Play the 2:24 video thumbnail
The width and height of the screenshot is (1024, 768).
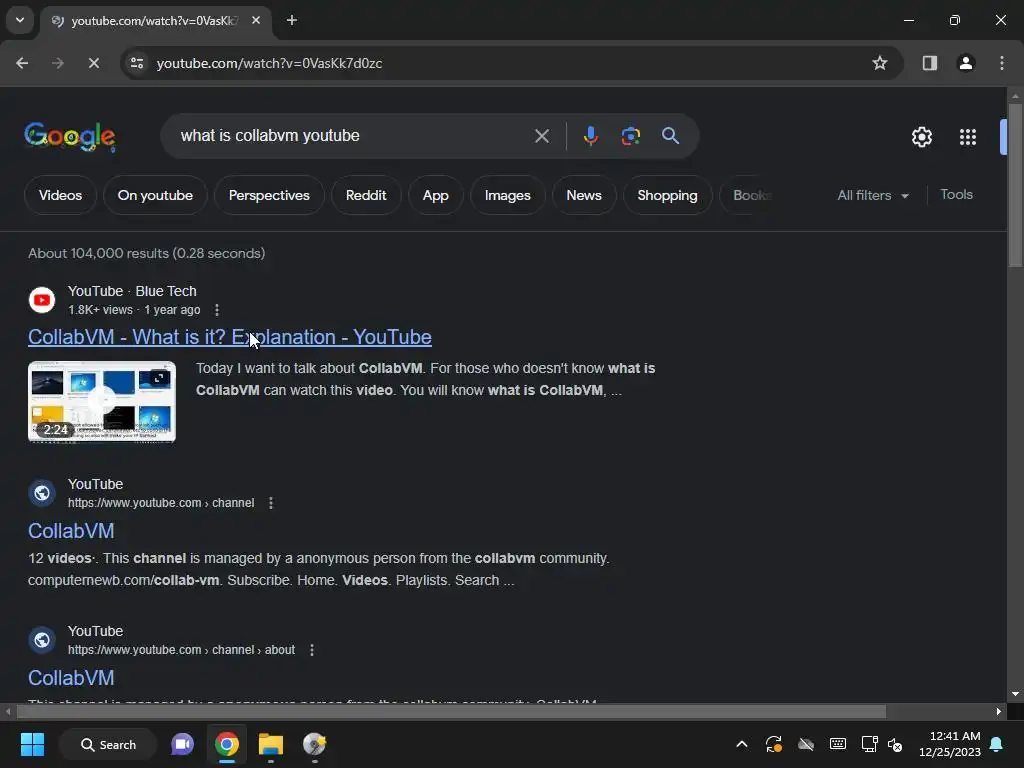coord(102,401)
